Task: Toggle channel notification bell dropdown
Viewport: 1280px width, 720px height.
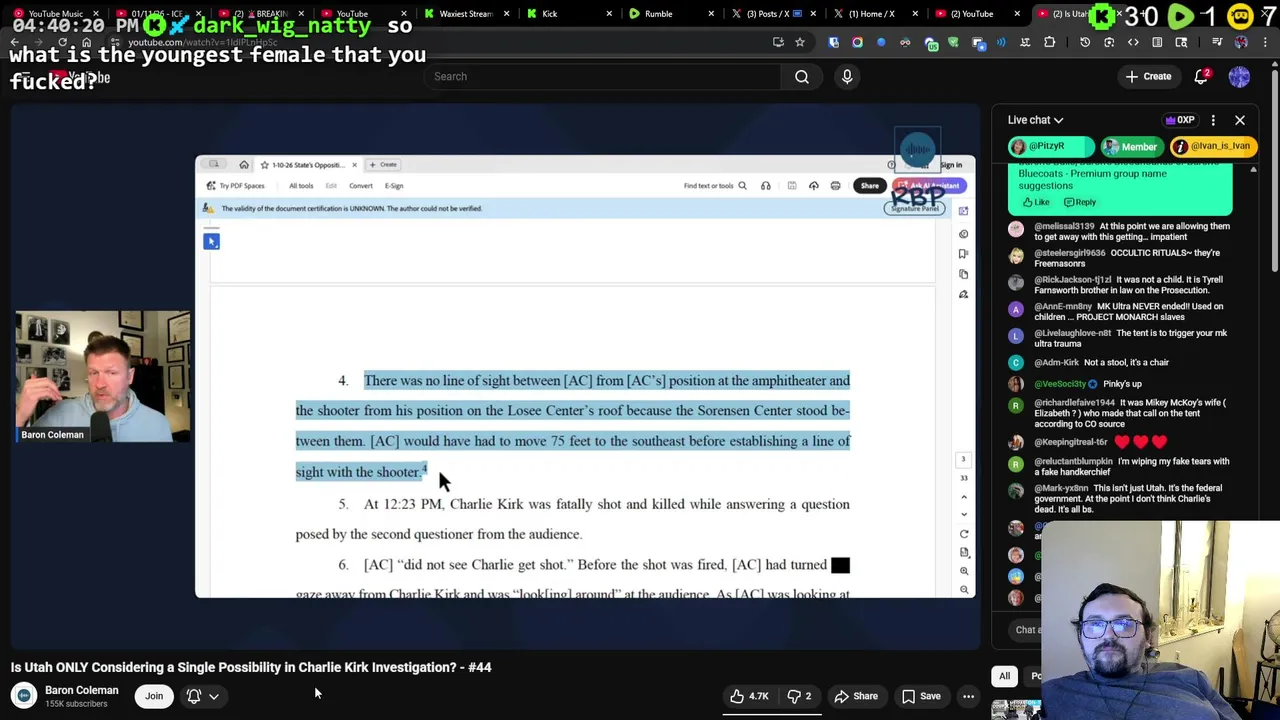Action: point(202,696)
